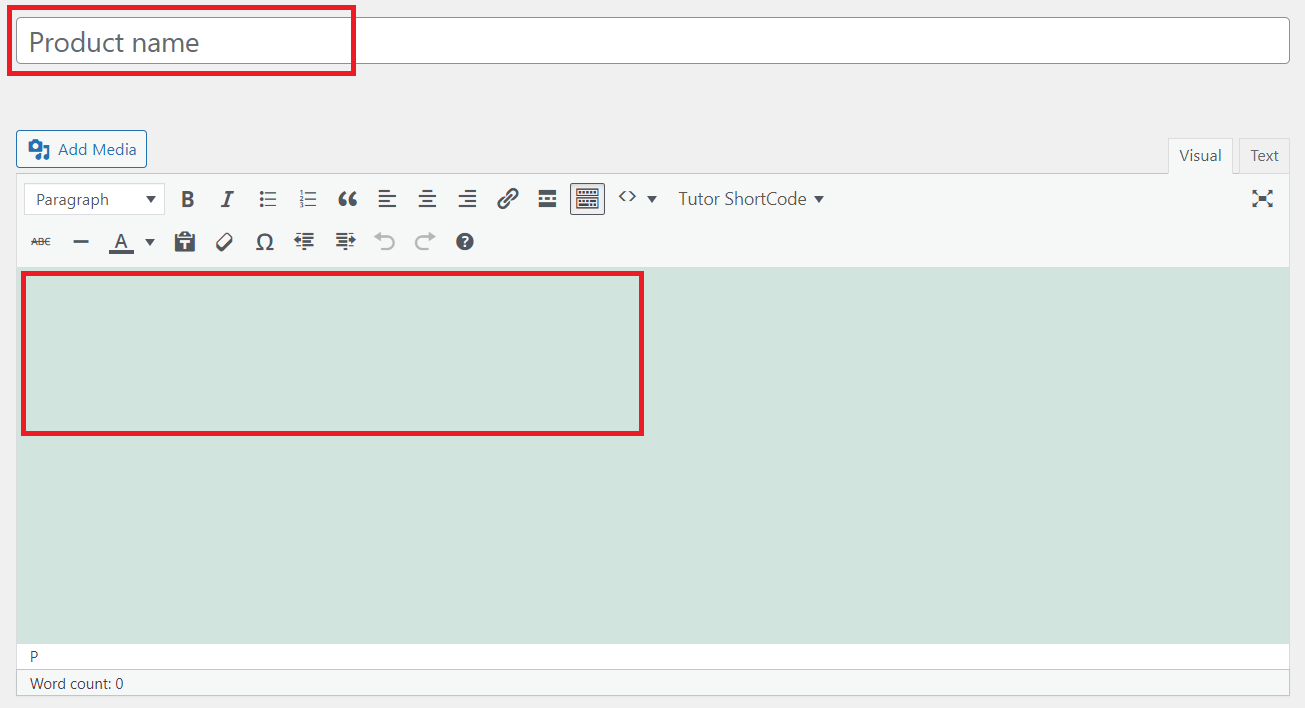Click the Product name input field
Image resolution: width=1305 pixels, height=708 pixels.
tap(652, 41)
